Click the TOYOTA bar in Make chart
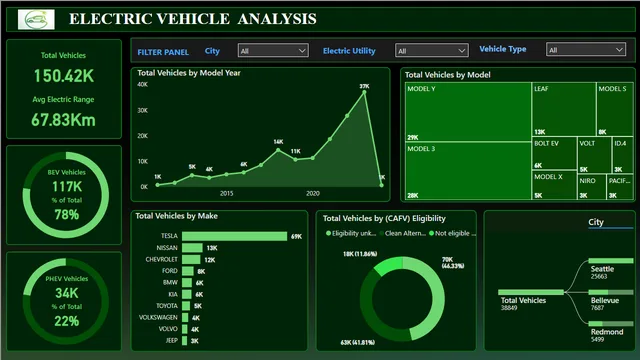Viewport: 640px width, 360px height. pyautogui.click(x=186, y=306)
